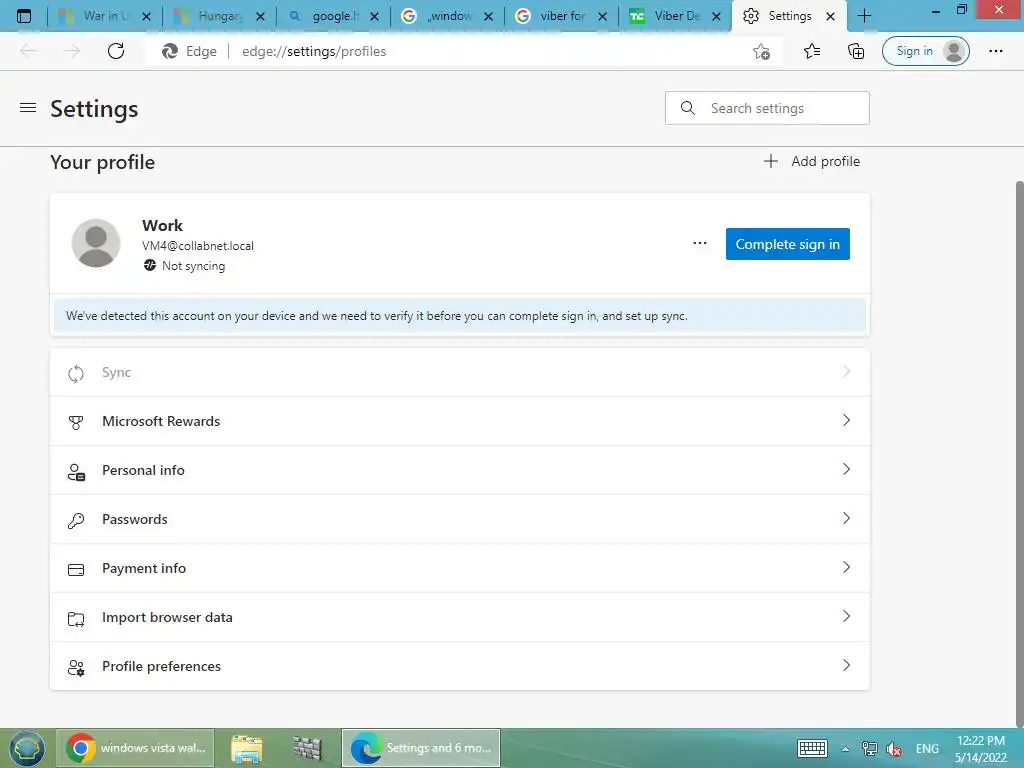1024x768 pixels.
Task: Click the search magnifier icon
Action: 688,108
